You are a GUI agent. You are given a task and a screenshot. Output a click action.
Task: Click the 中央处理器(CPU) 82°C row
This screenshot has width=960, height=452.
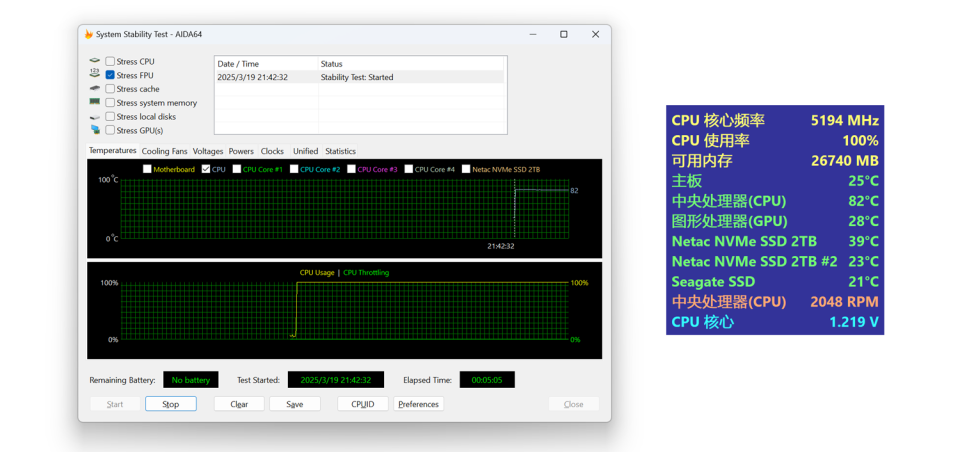coord(775,201)
